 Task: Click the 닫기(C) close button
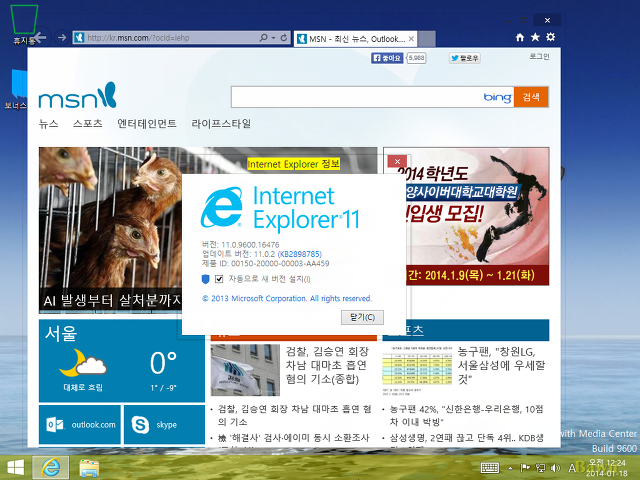click(362, 317)
